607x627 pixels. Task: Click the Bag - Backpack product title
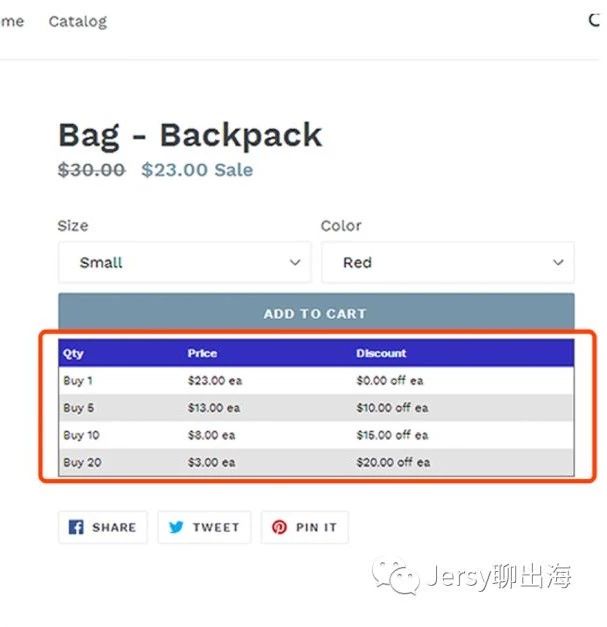(190, 135)
